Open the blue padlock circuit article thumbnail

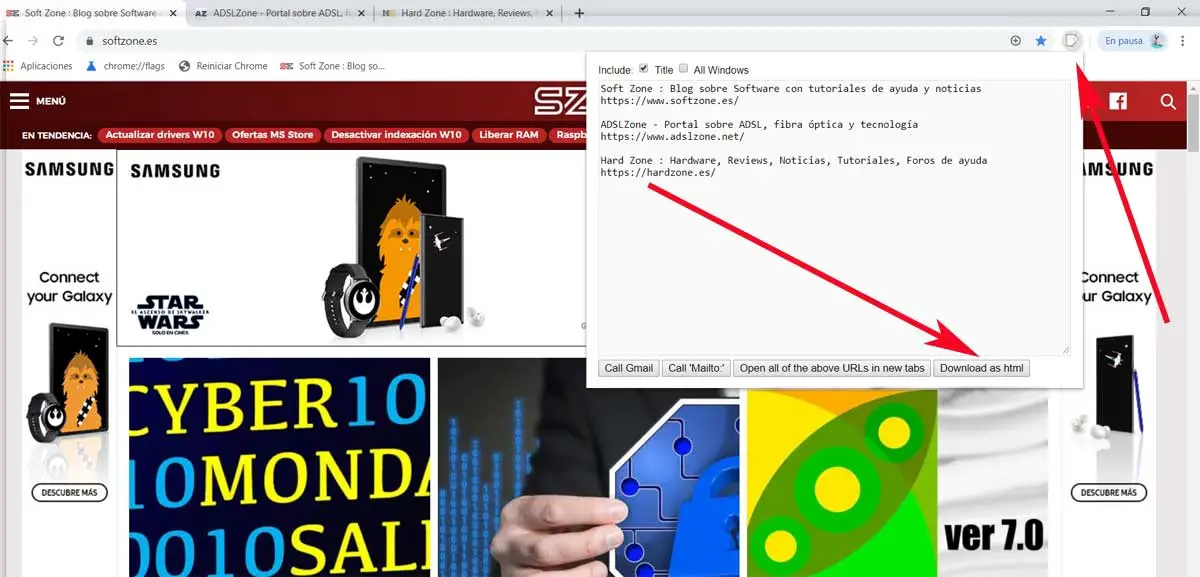click(x=589, y=467)
